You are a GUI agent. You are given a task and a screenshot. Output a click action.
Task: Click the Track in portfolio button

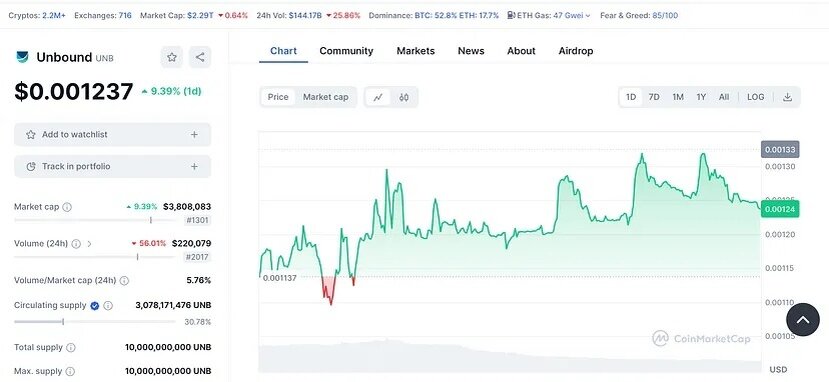click(113, 166)
